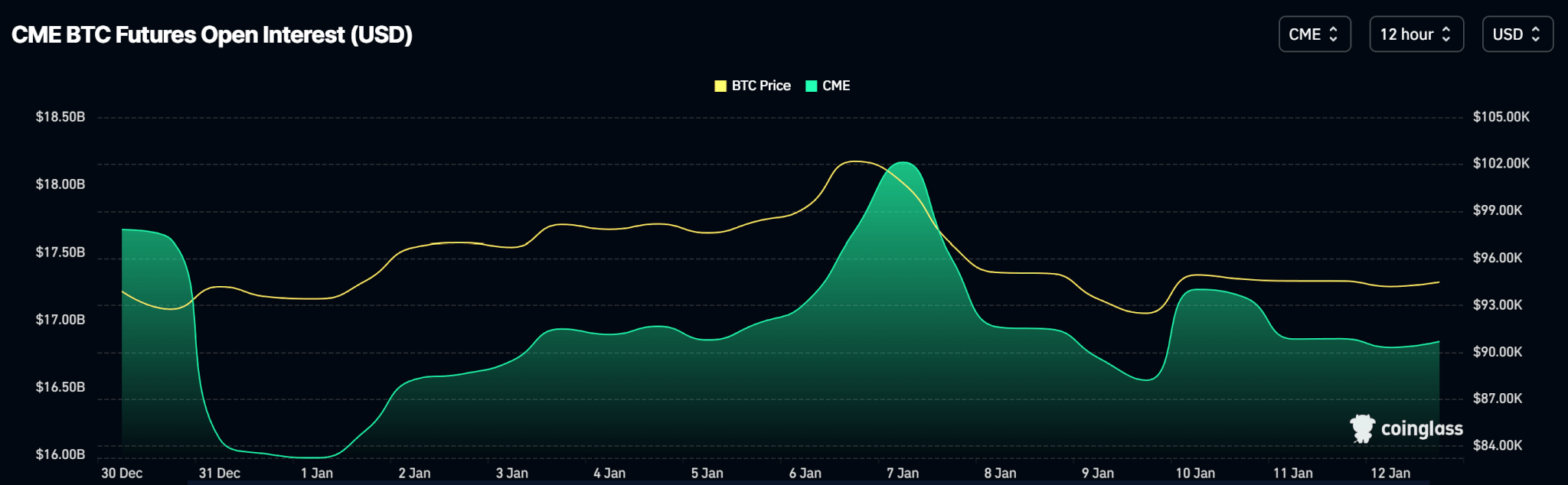The width and height of the screenshot is (1568, 485).
Task: Open the USD currency dropdown
Action: tap(1517, 34)
